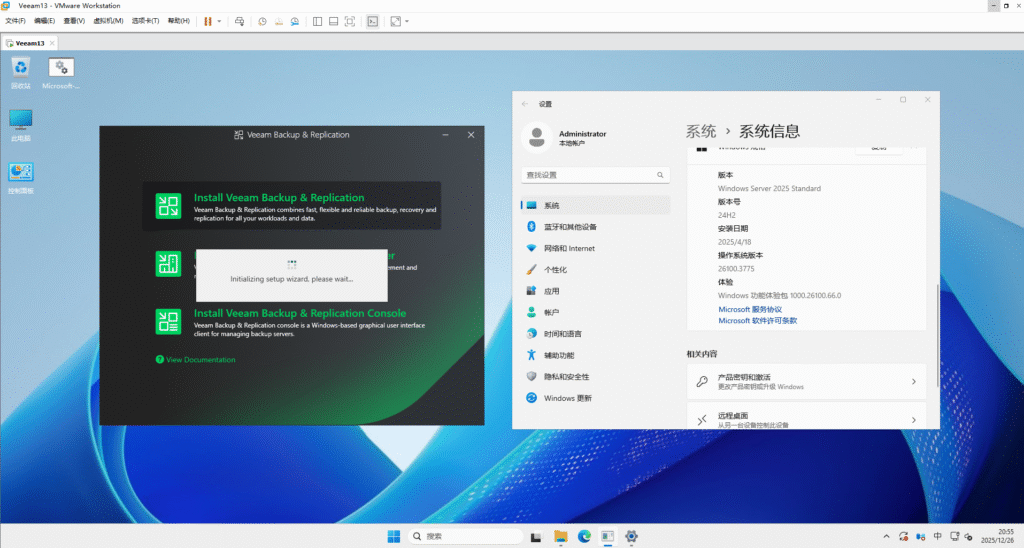The width and height of the screenshot is (1024, 548).
Task: Expand the 远程桌面 entry
Action: click(x=806, y=420)
